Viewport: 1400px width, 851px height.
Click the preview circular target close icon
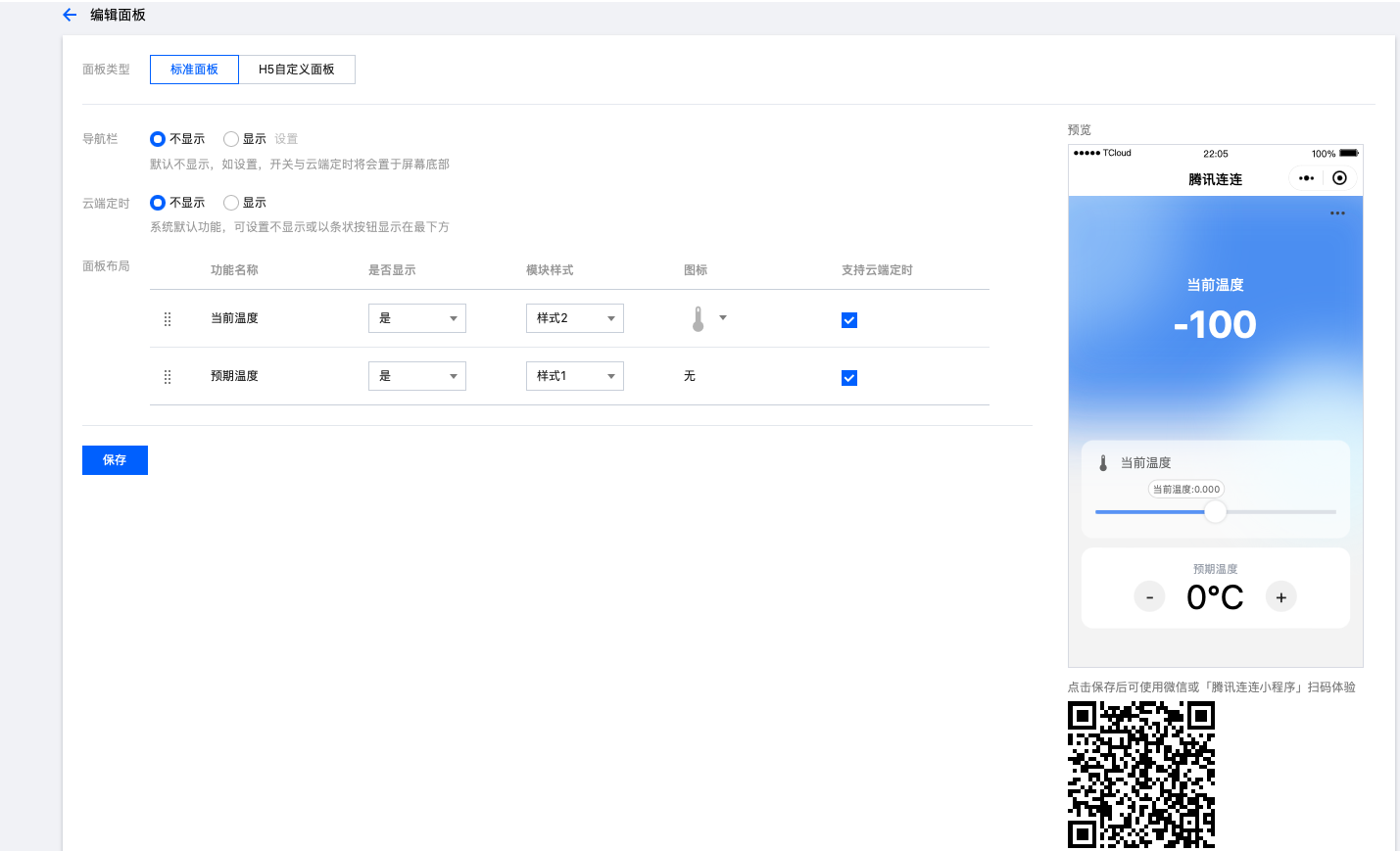pyautogui.click(x=1339, y=178)
